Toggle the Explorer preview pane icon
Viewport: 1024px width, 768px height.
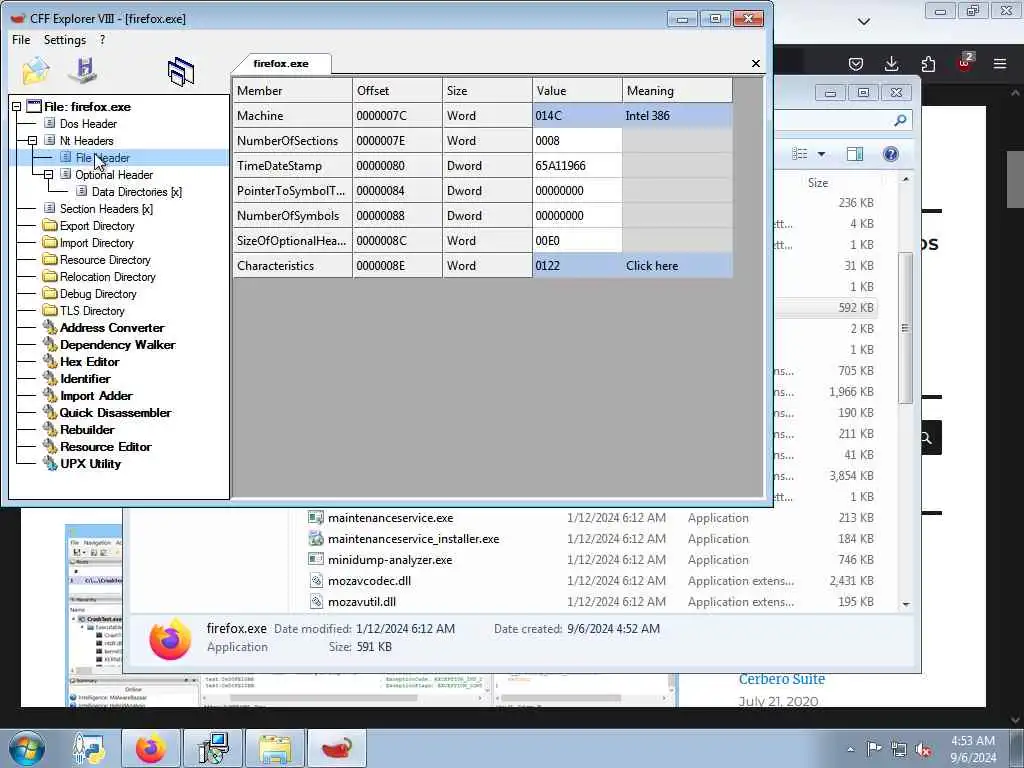[x=855, y=154]
